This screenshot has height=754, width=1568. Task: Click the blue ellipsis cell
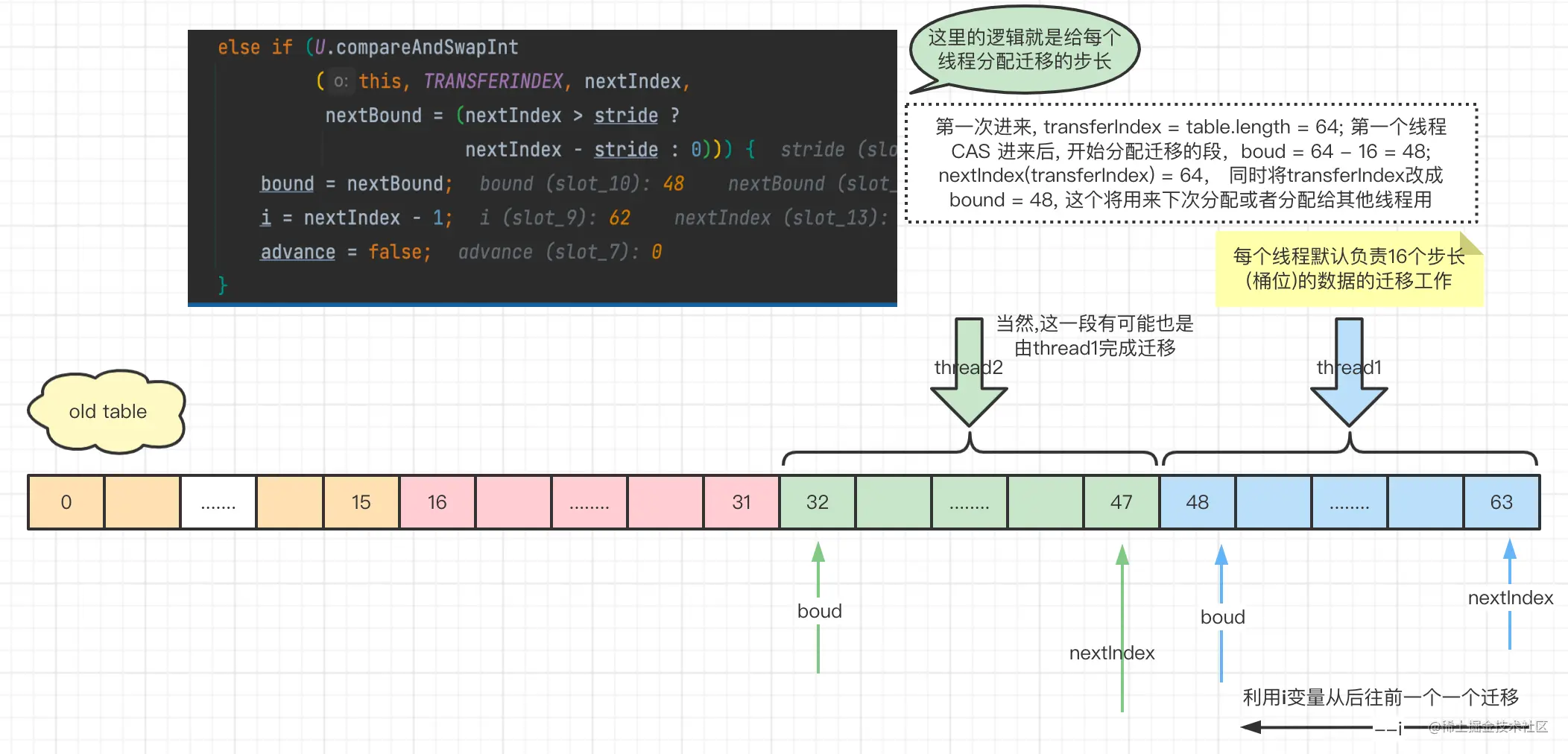[x=1350, y=502]
